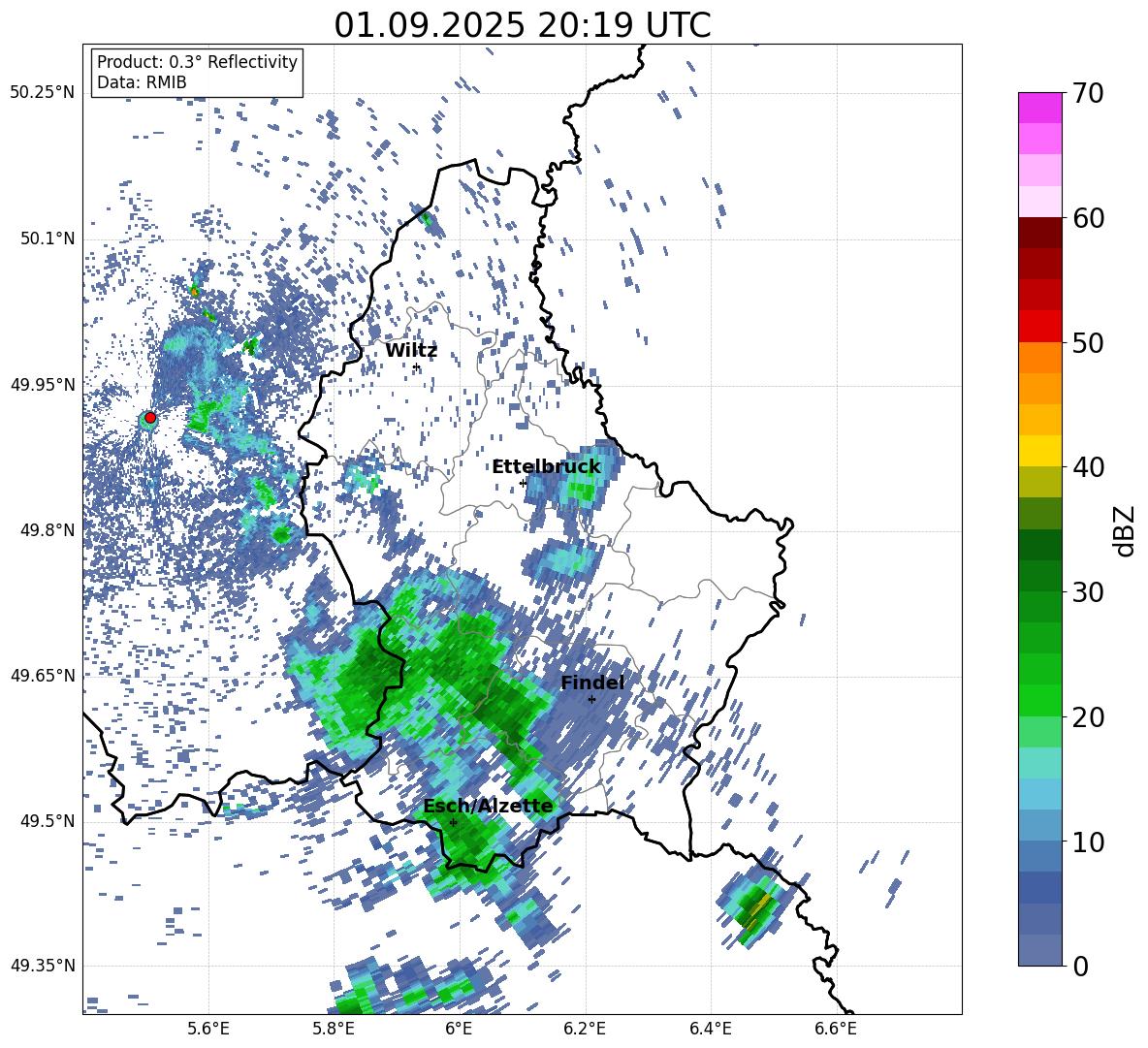Click the colorbar 50 tick label
The image size is (1148, 1048).
coord(1089,343)
